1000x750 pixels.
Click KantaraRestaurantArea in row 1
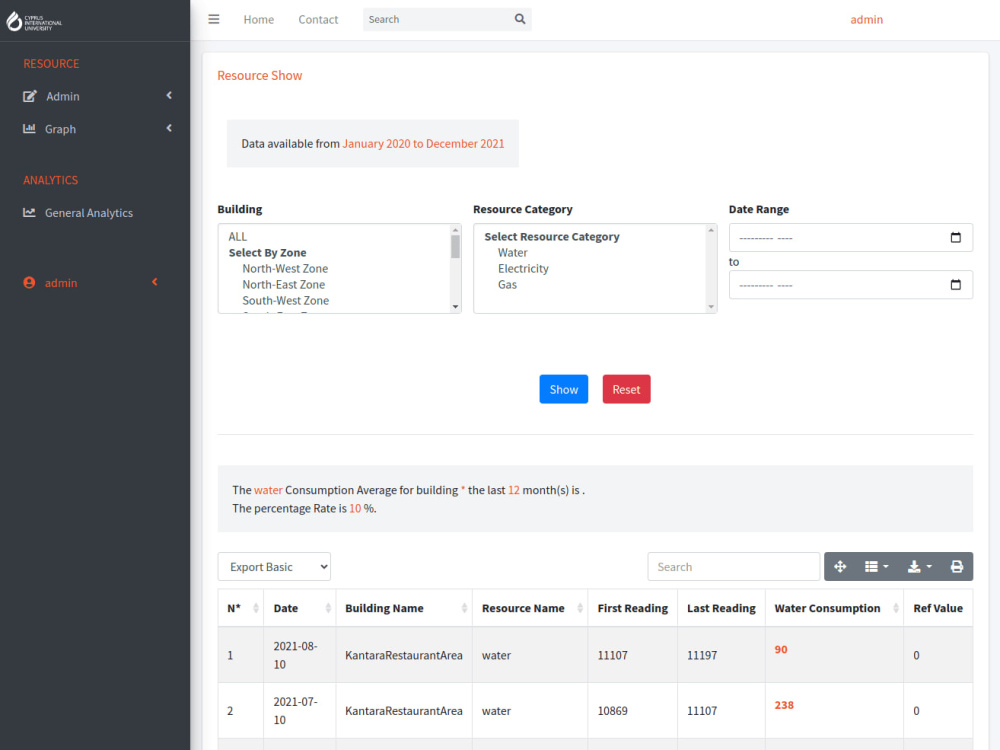point(404,655)
